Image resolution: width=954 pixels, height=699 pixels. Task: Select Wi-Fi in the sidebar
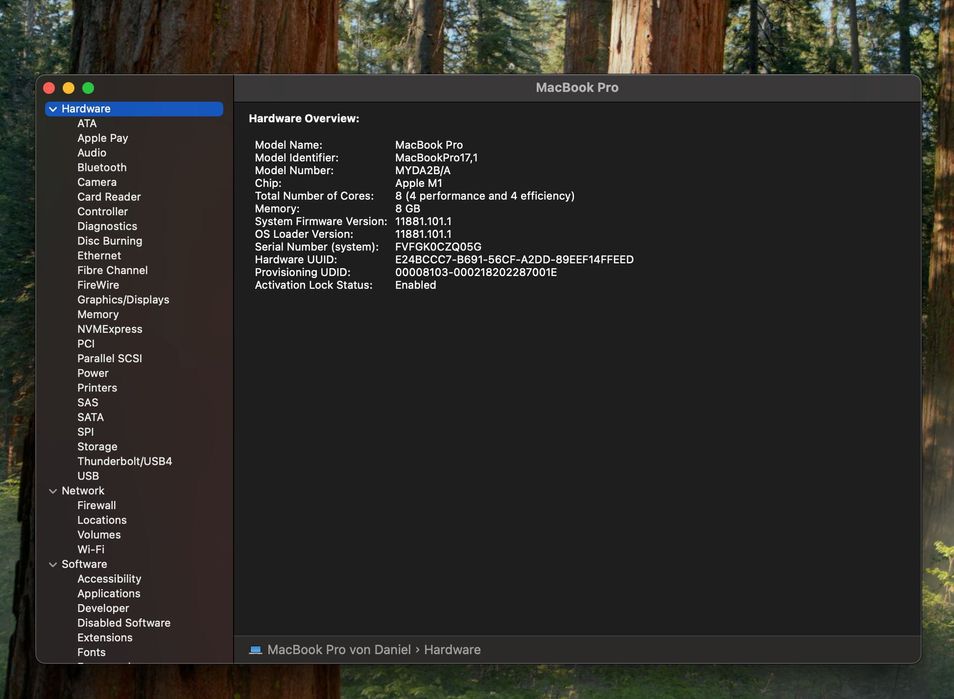point(91,549)
